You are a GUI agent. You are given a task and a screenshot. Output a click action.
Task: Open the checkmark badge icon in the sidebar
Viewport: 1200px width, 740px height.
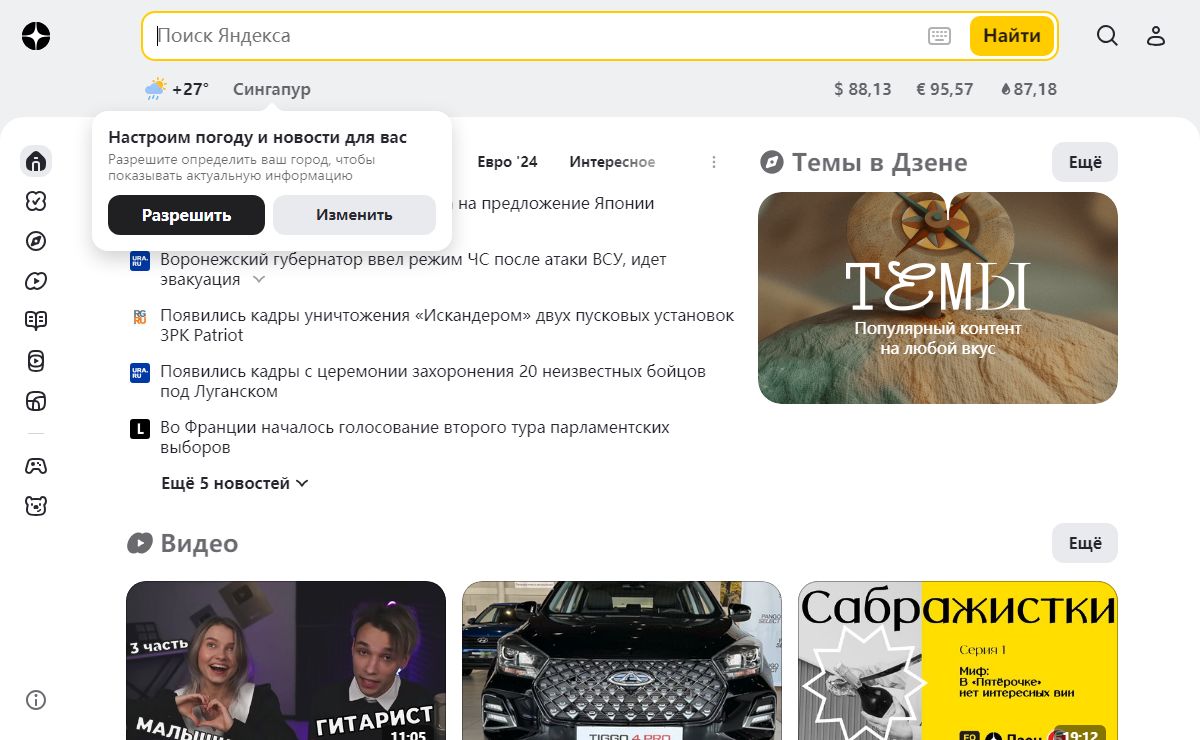pyautogui.click(x=36, y=201)
